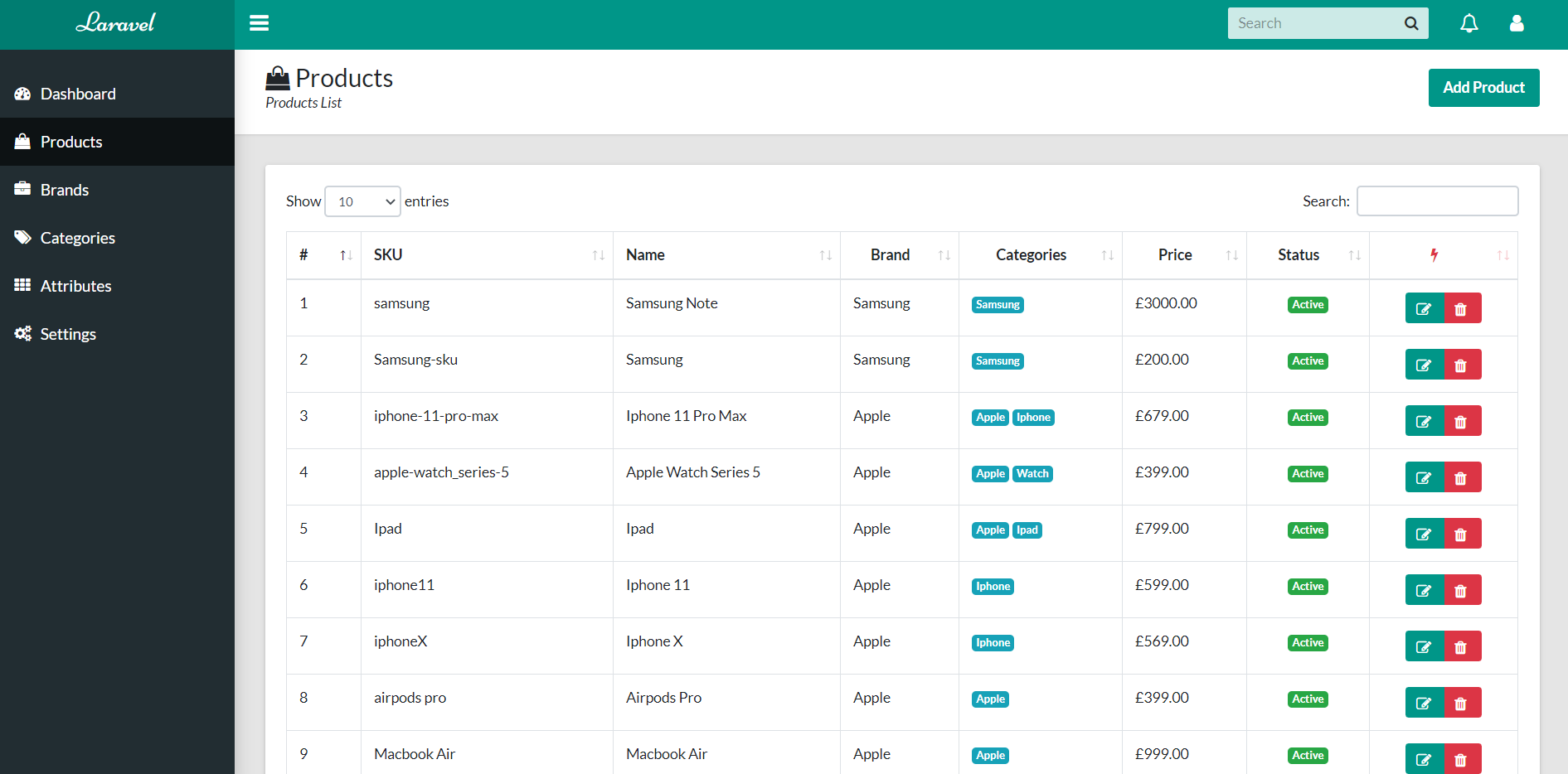Go to Brands in the sidebar
Image resolution: width=1568 pixels, height=774 pixels.
65,190
